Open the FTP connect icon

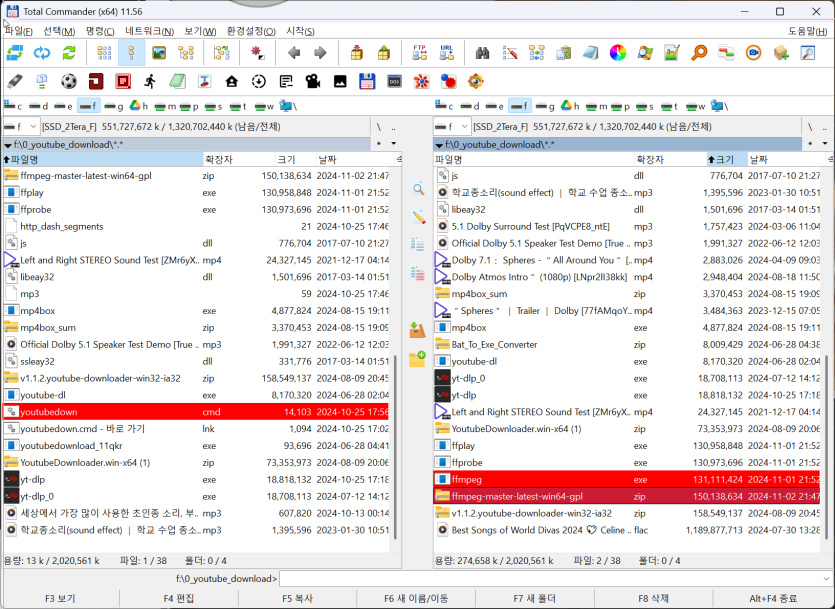(420, 53)
